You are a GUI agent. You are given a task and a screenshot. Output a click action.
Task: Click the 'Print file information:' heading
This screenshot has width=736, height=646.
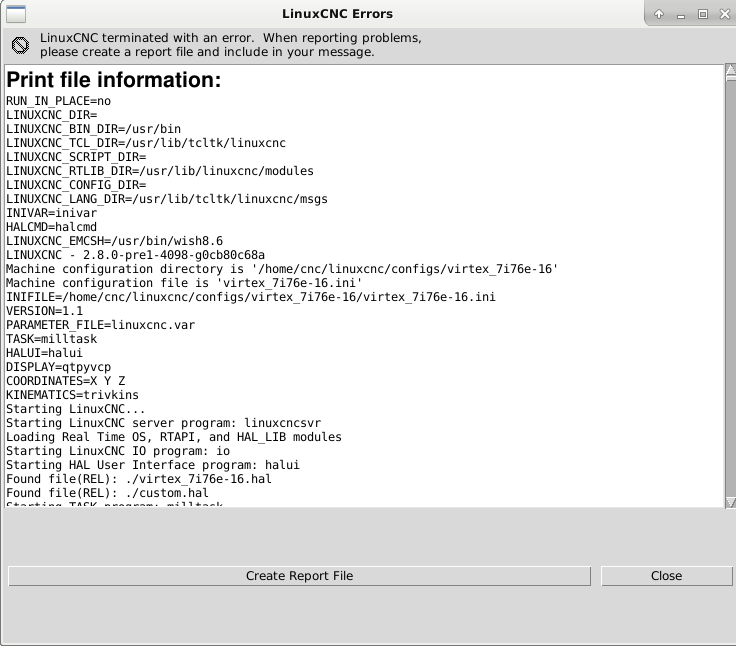[114, 80]
